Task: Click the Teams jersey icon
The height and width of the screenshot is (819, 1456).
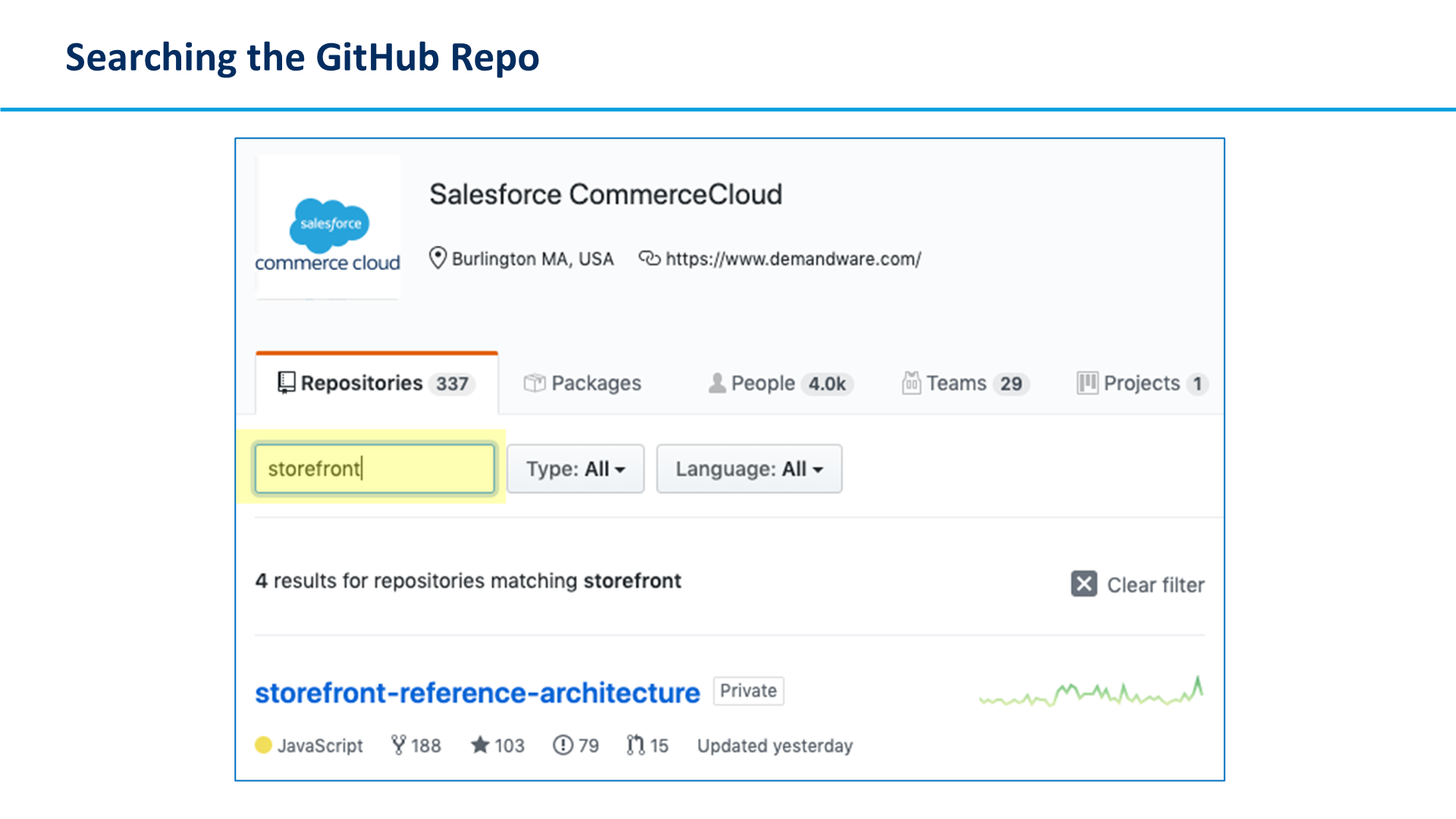Action: [x=912, y=383]
